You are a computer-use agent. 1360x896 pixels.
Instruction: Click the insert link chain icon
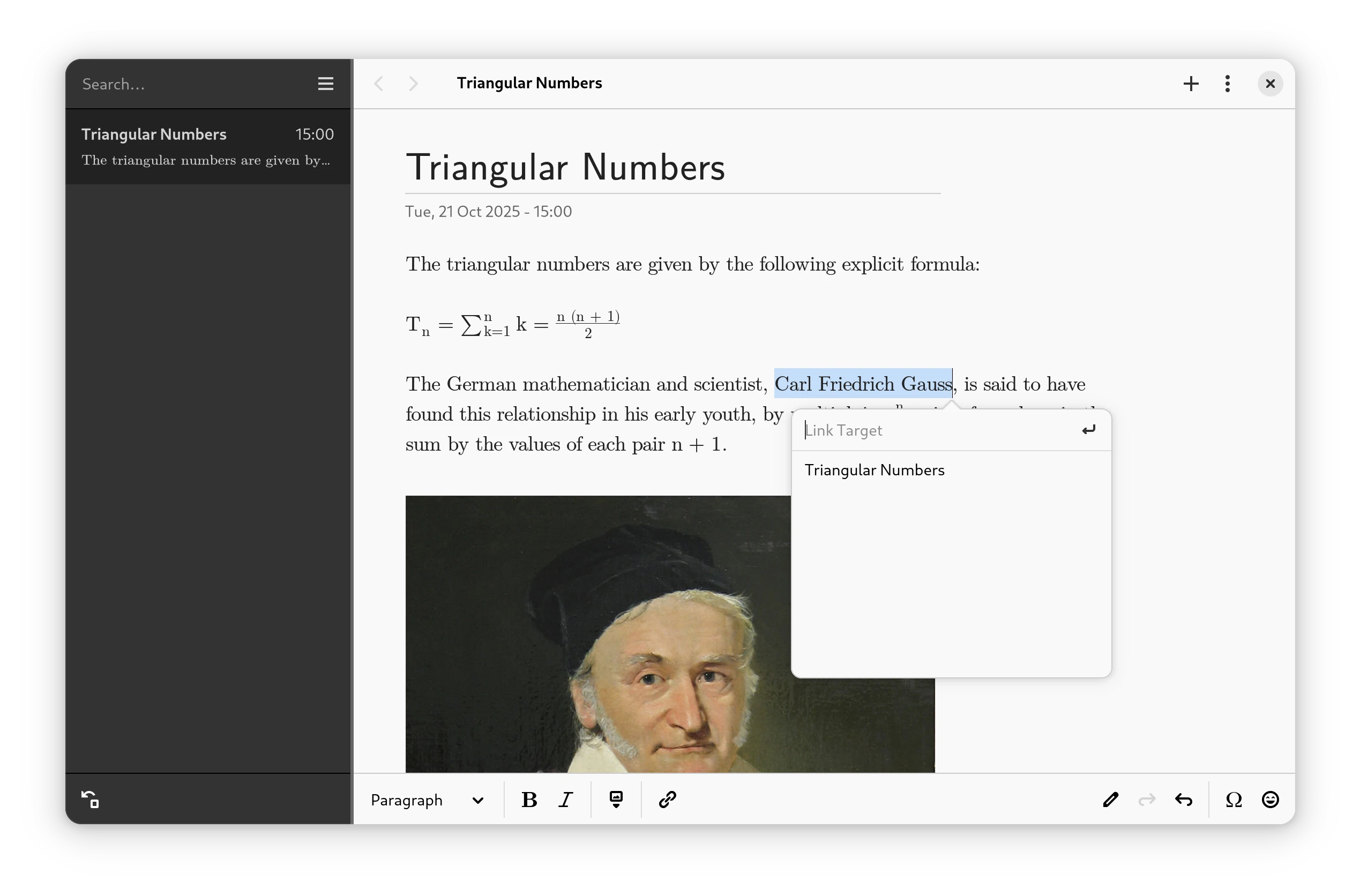[667, 800]
